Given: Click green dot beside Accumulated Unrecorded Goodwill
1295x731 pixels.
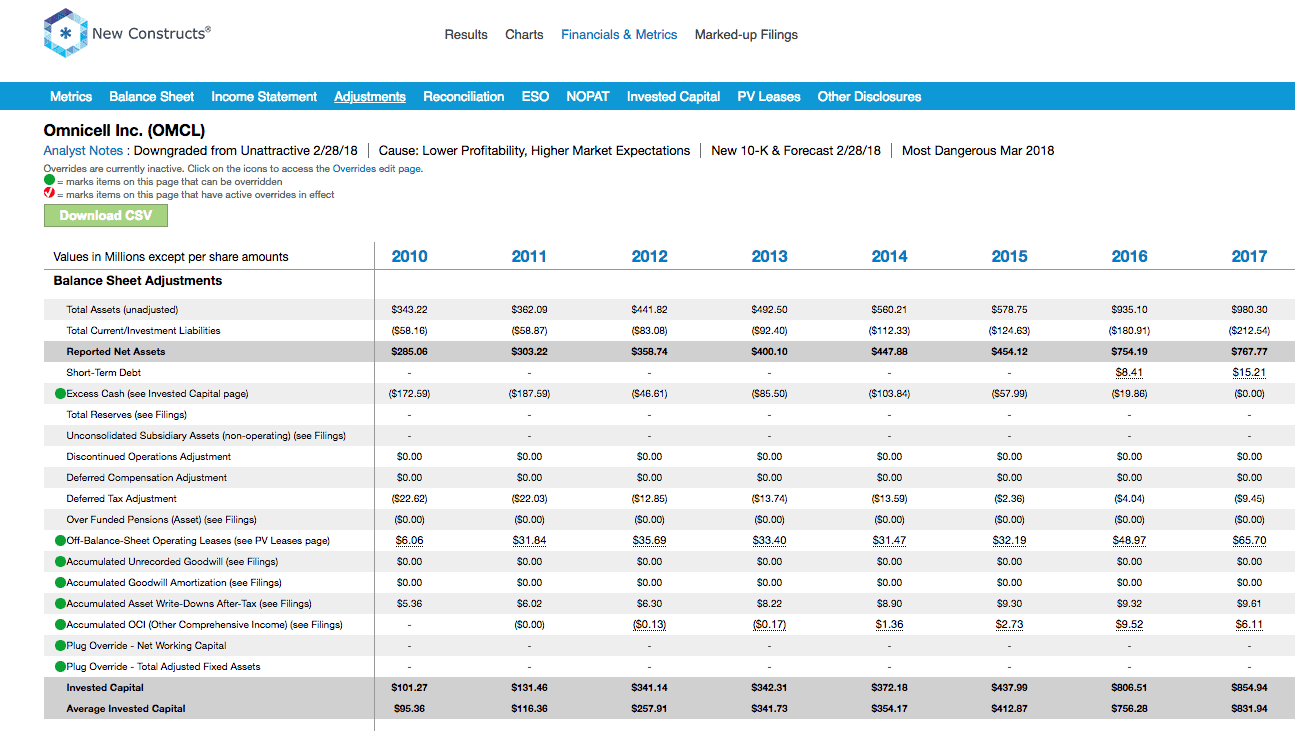Looking at the screenshot, I should 60,562.
